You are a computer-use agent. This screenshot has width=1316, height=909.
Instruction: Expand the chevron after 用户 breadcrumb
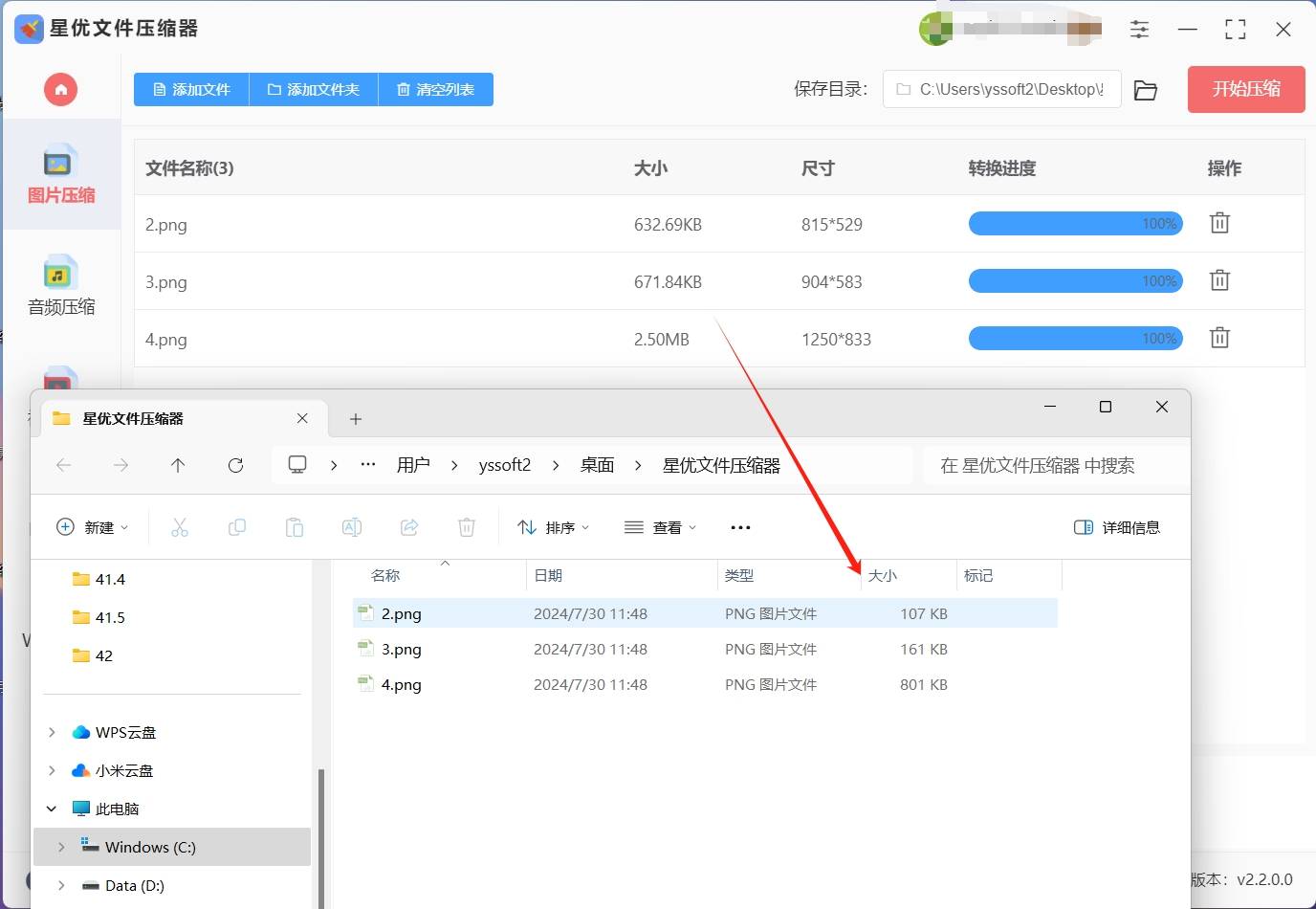click(x=454, y=465)
